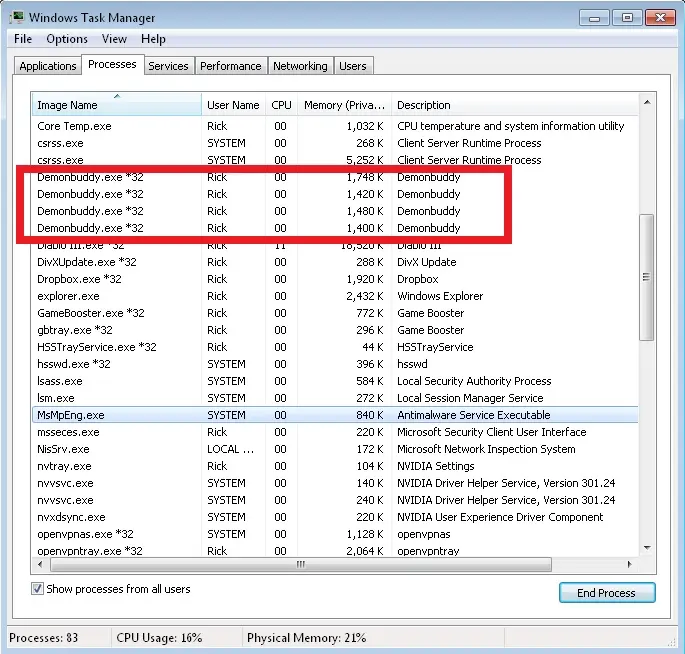Sort by User Name column header

click(233, 105)
